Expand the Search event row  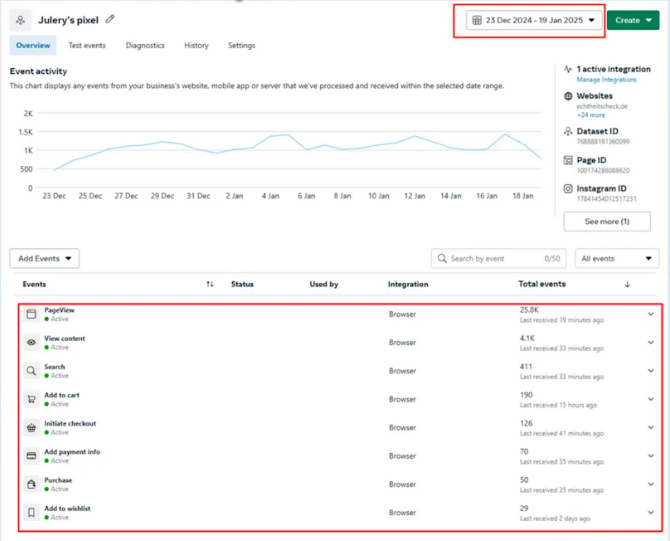tap(651, 371)
